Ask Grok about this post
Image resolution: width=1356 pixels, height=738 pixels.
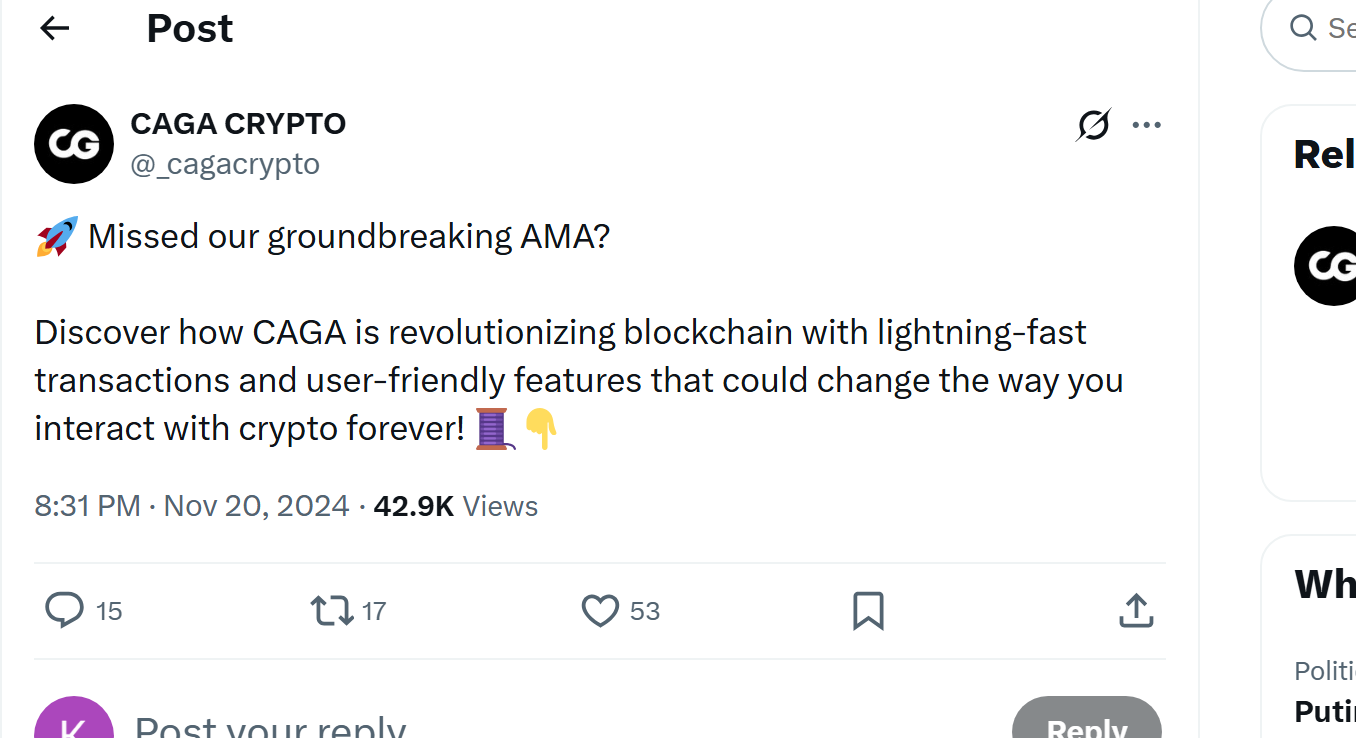pos(1093,124)
